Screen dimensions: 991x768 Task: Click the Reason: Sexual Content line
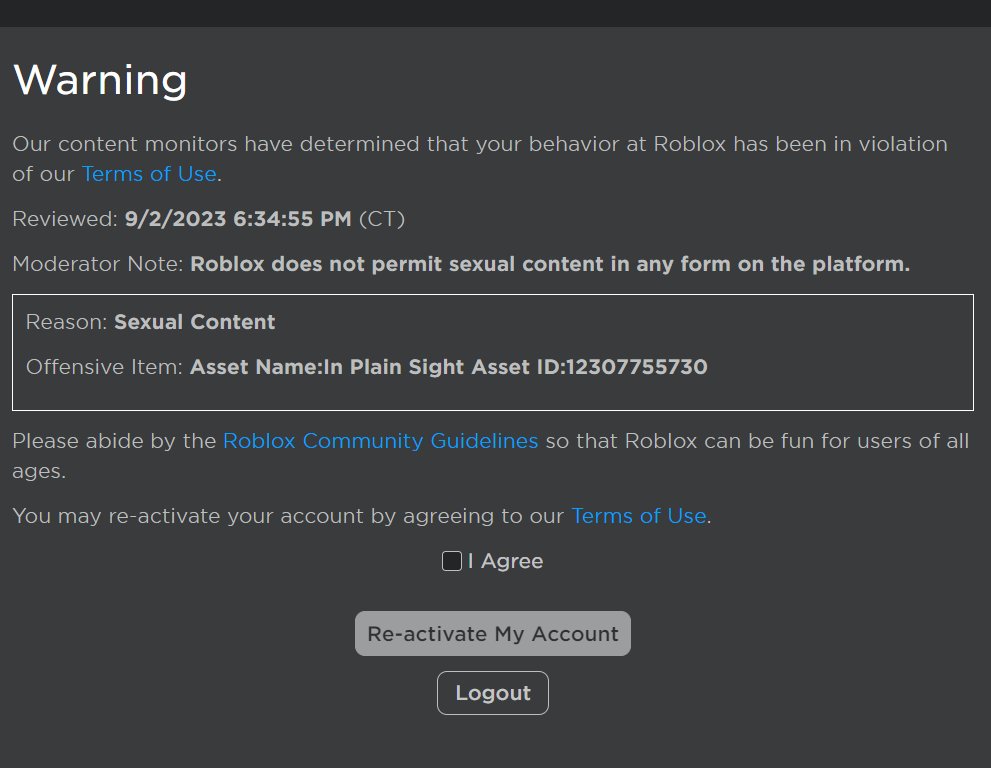[150, 322]
